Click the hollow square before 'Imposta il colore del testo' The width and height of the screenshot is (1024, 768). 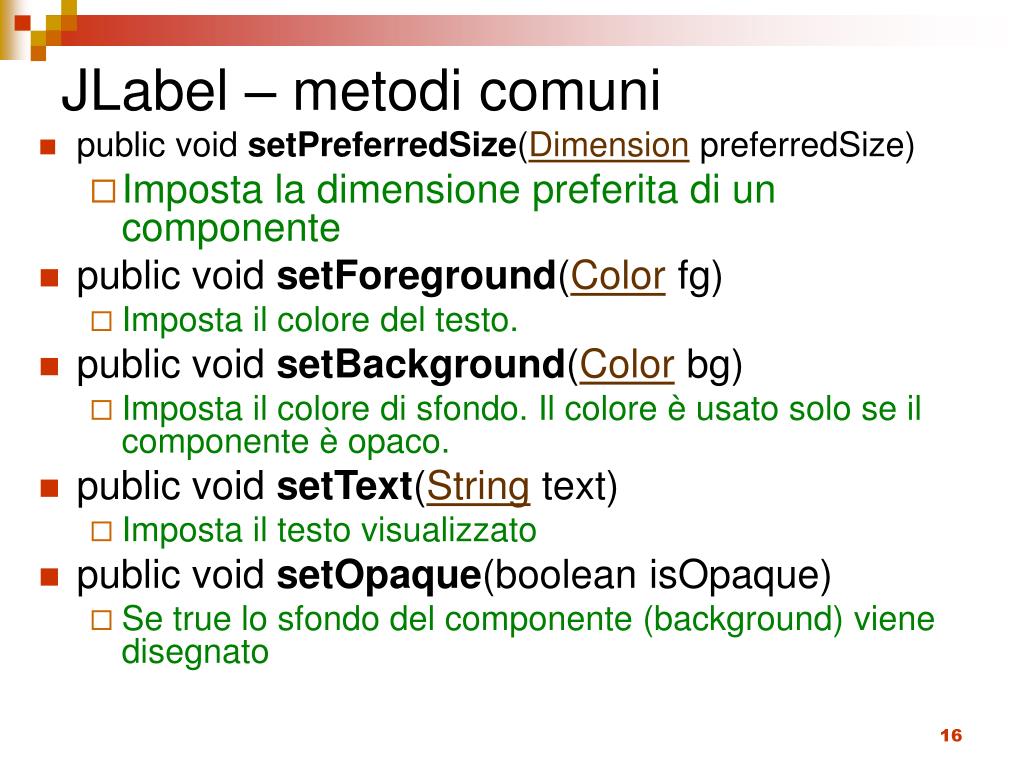pos(101,321)
